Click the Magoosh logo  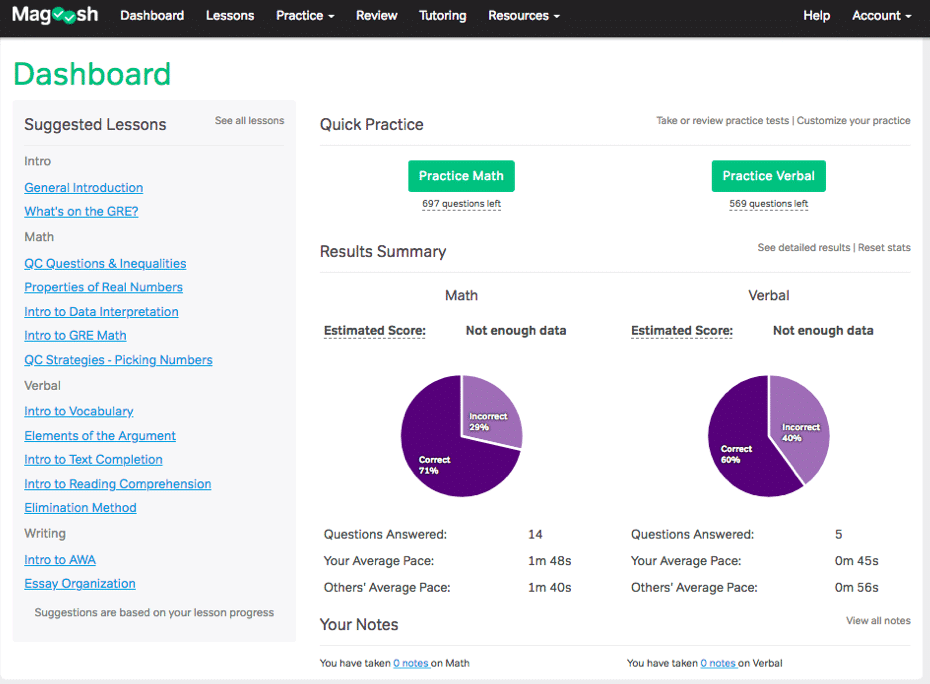click(x=55, y=15)
